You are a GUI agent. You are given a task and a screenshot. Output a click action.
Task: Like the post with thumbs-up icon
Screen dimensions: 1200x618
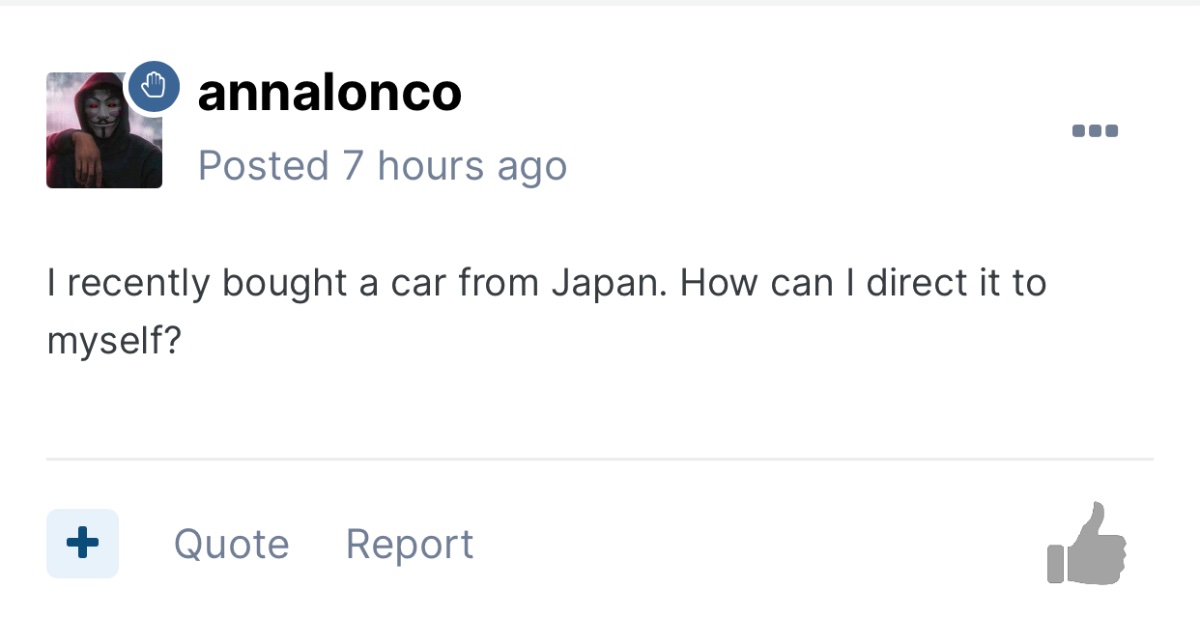pos(1087,544)
